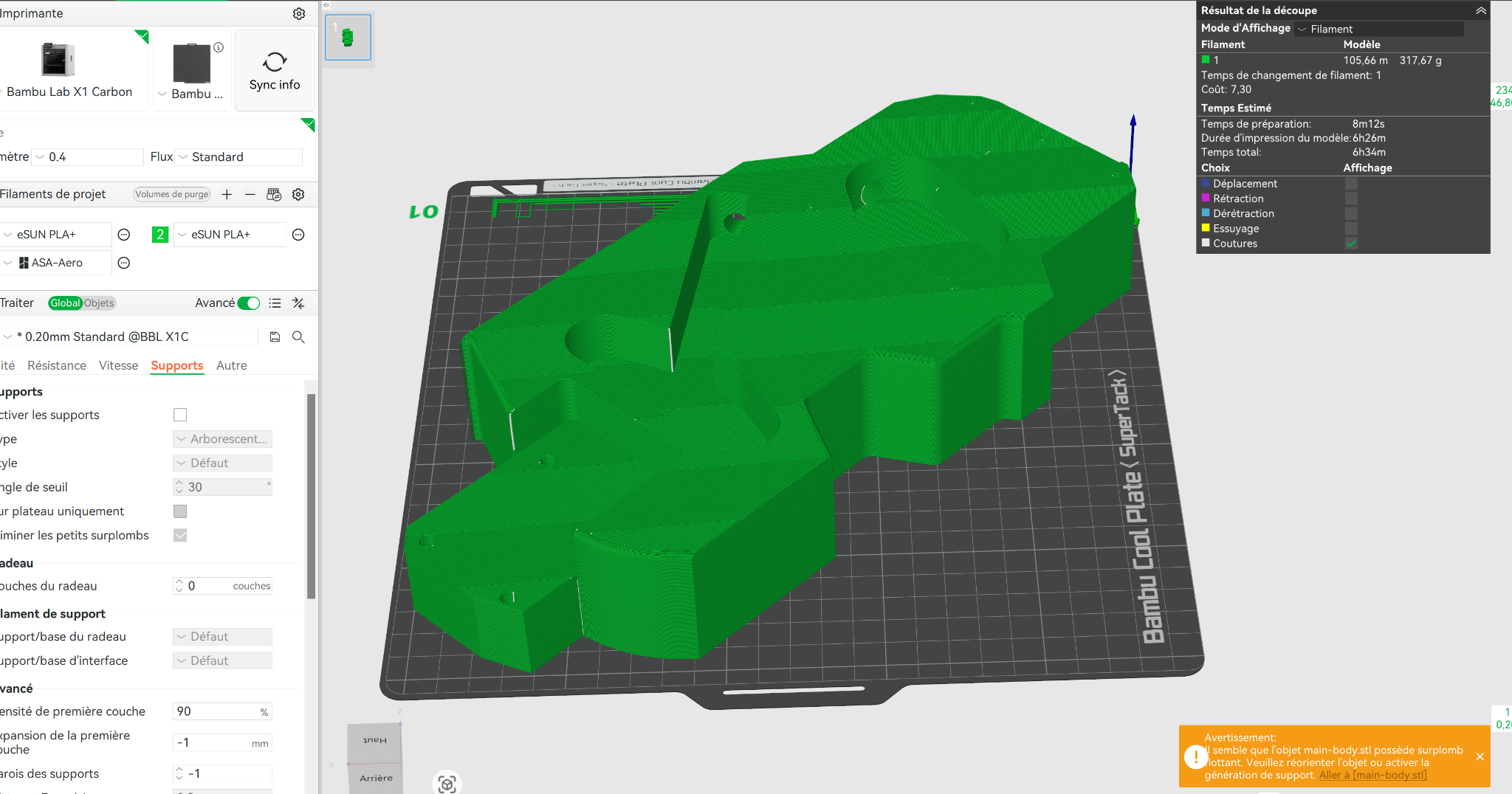Switch to the Résistance tab
The width and height of the screenshot is (1512, 794).
pyautogui.click(x=57, y=365)
